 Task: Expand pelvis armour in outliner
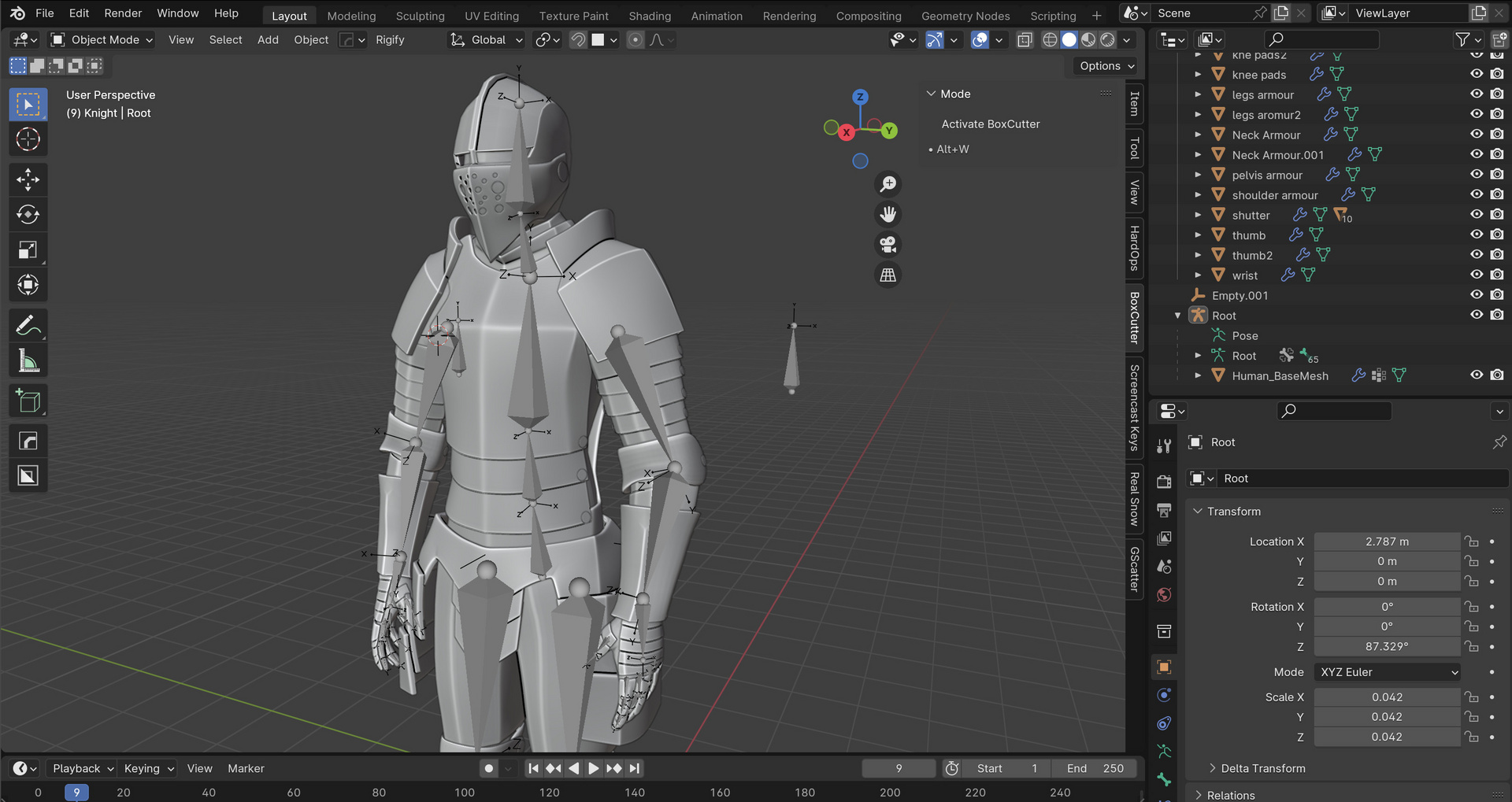click(x=1198, y=175)
